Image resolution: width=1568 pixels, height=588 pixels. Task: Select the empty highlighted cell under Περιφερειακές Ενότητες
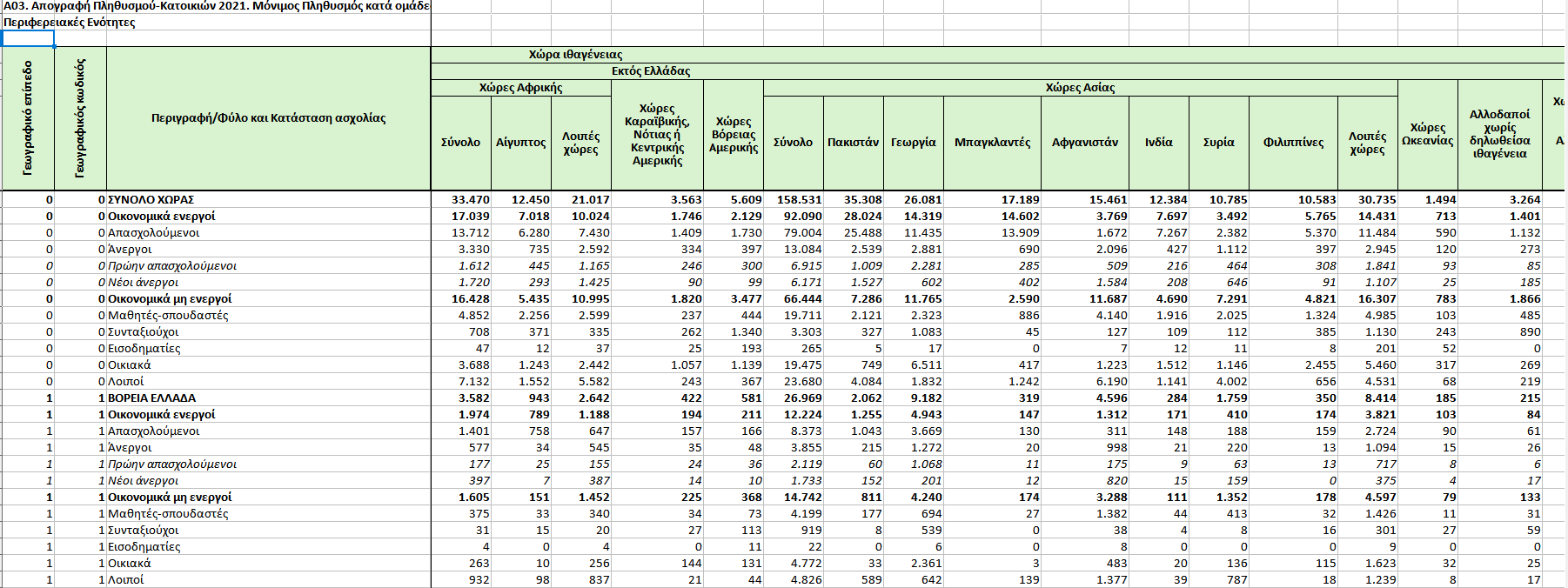click(x=28, y=38)
